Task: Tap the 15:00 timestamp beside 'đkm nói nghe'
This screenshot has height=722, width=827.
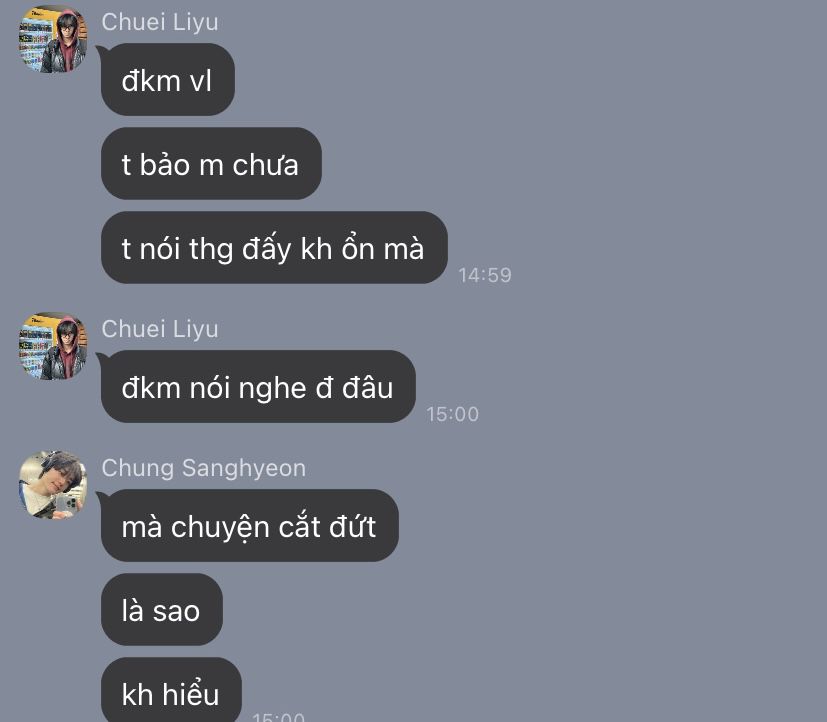Action: 453,414
